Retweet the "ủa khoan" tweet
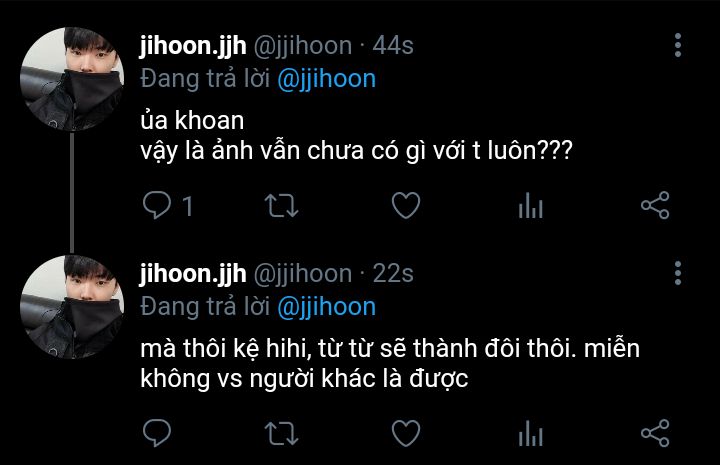 (x=281, y=205)
